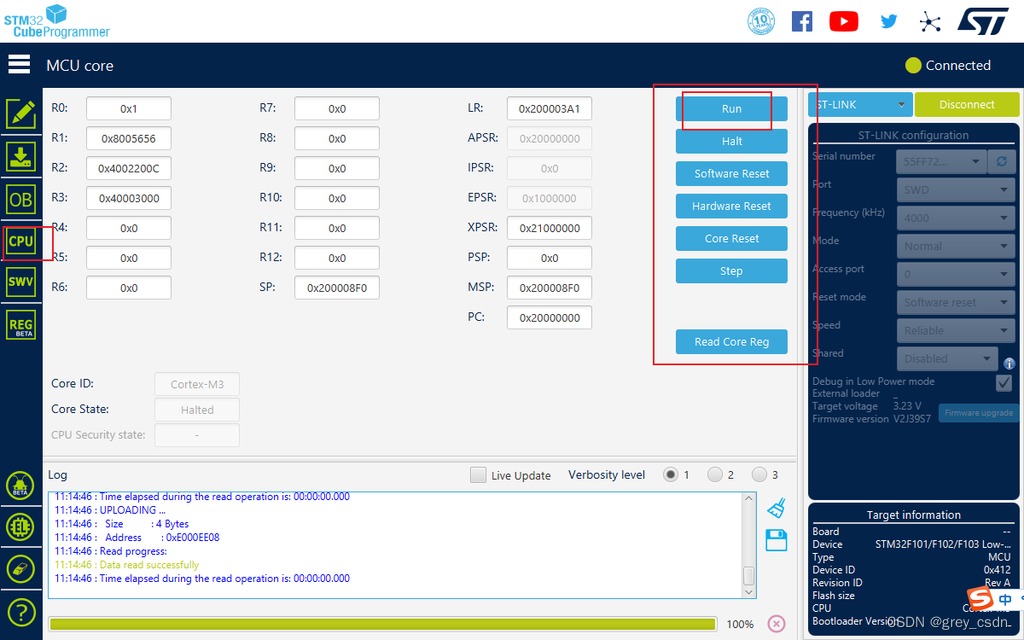This screenshot has width=1024, height=640.
Task: Open the hamburger menu
Action: [x=18, y=64]
